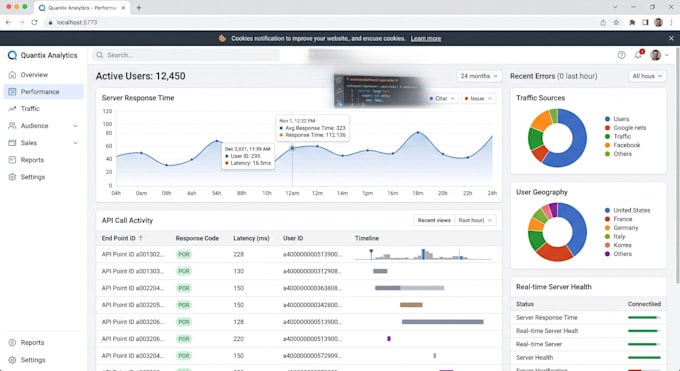Viewport: 680px width, 371px height.
Task: Click the Server Health status row
Action: [588, 358]
